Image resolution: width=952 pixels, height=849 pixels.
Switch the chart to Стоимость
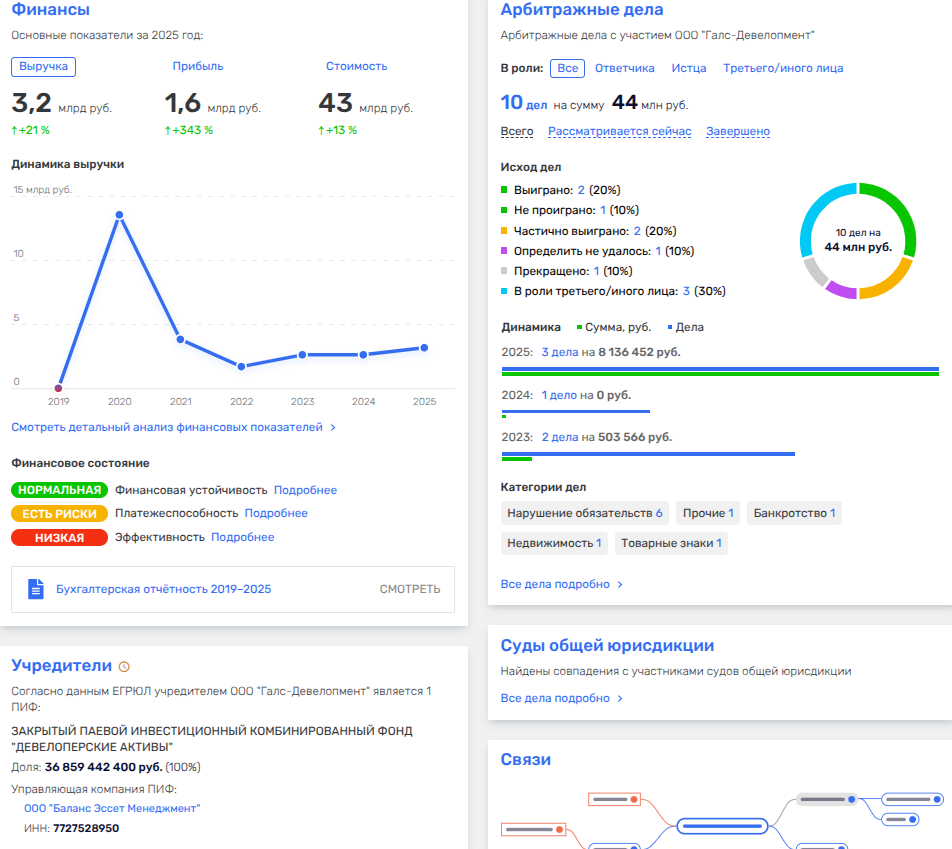click(356, 66)
